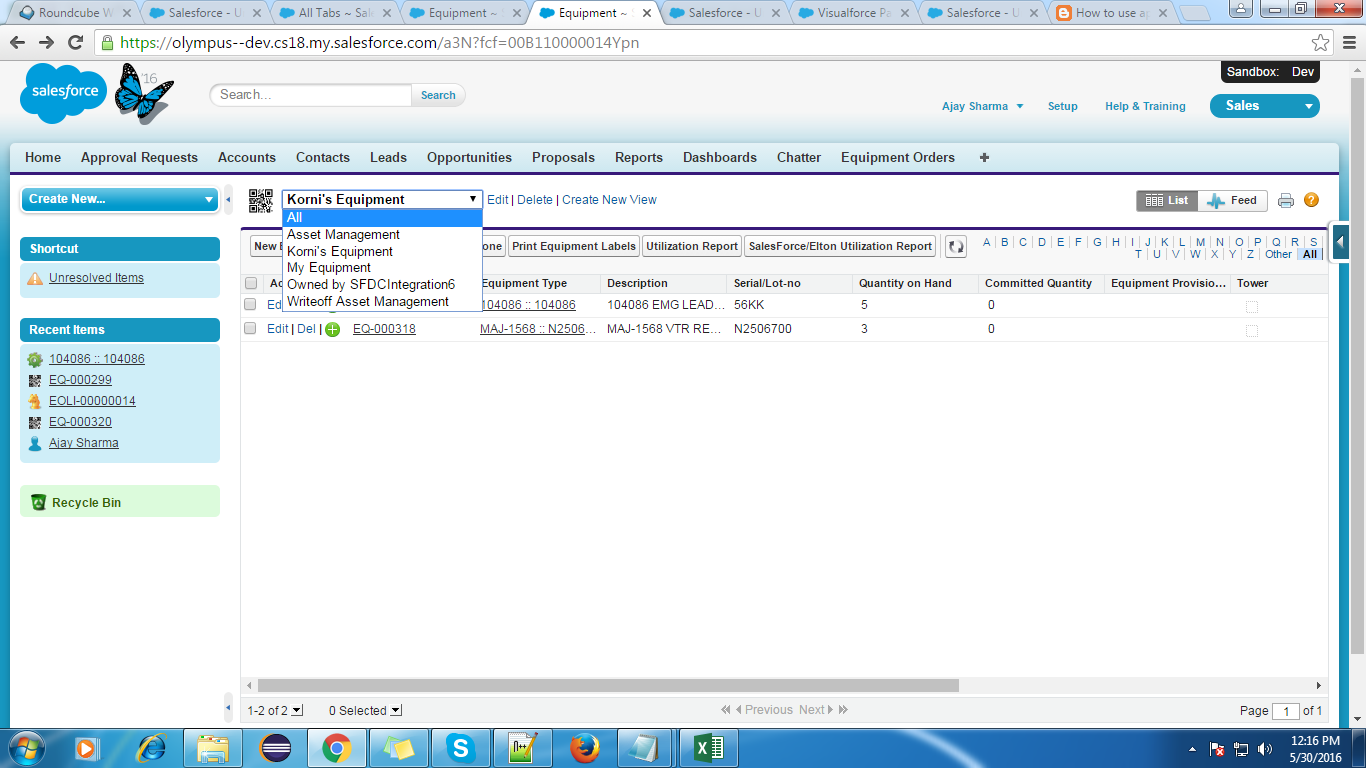This screenshot has height=768, width=1366.
Task: Open recent item EOLI-00000014
Action: pyautogui.click(x=92, y=401)
